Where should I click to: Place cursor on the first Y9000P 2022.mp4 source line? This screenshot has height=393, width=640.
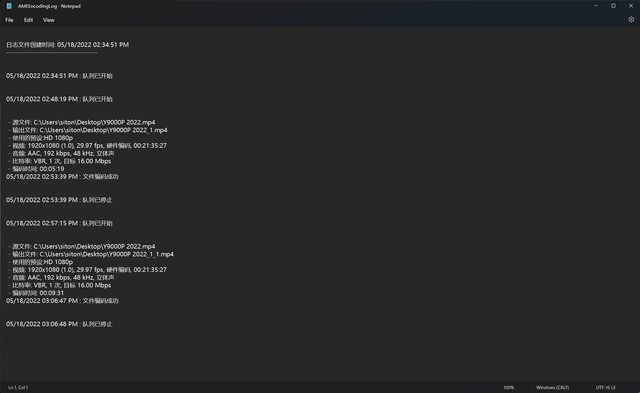(x=82, y=122)
